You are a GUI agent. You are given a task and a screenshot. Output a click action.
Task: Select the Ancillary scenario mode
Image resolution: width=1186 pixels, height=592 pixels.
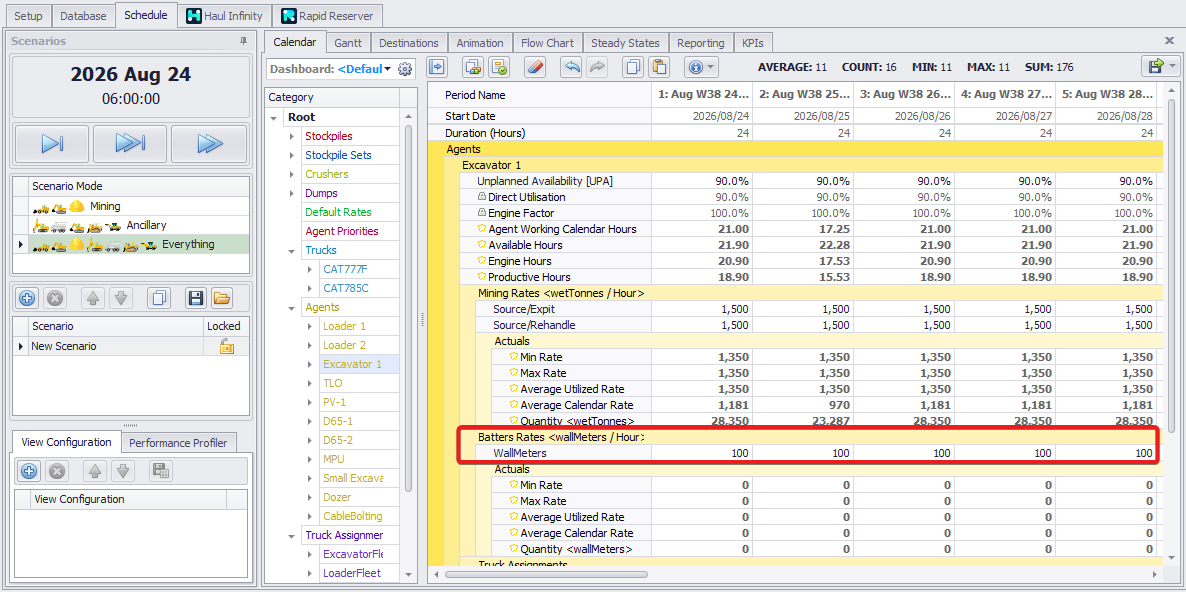point(146,225)
